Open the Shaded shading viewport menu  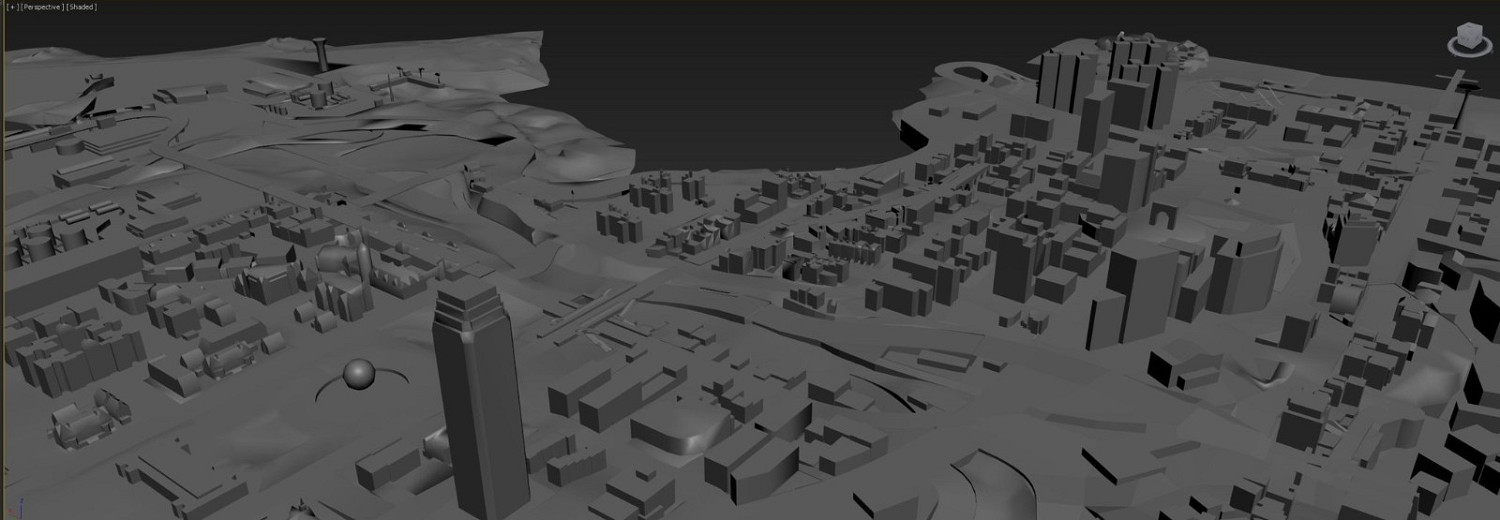click(x=81, y=7)
